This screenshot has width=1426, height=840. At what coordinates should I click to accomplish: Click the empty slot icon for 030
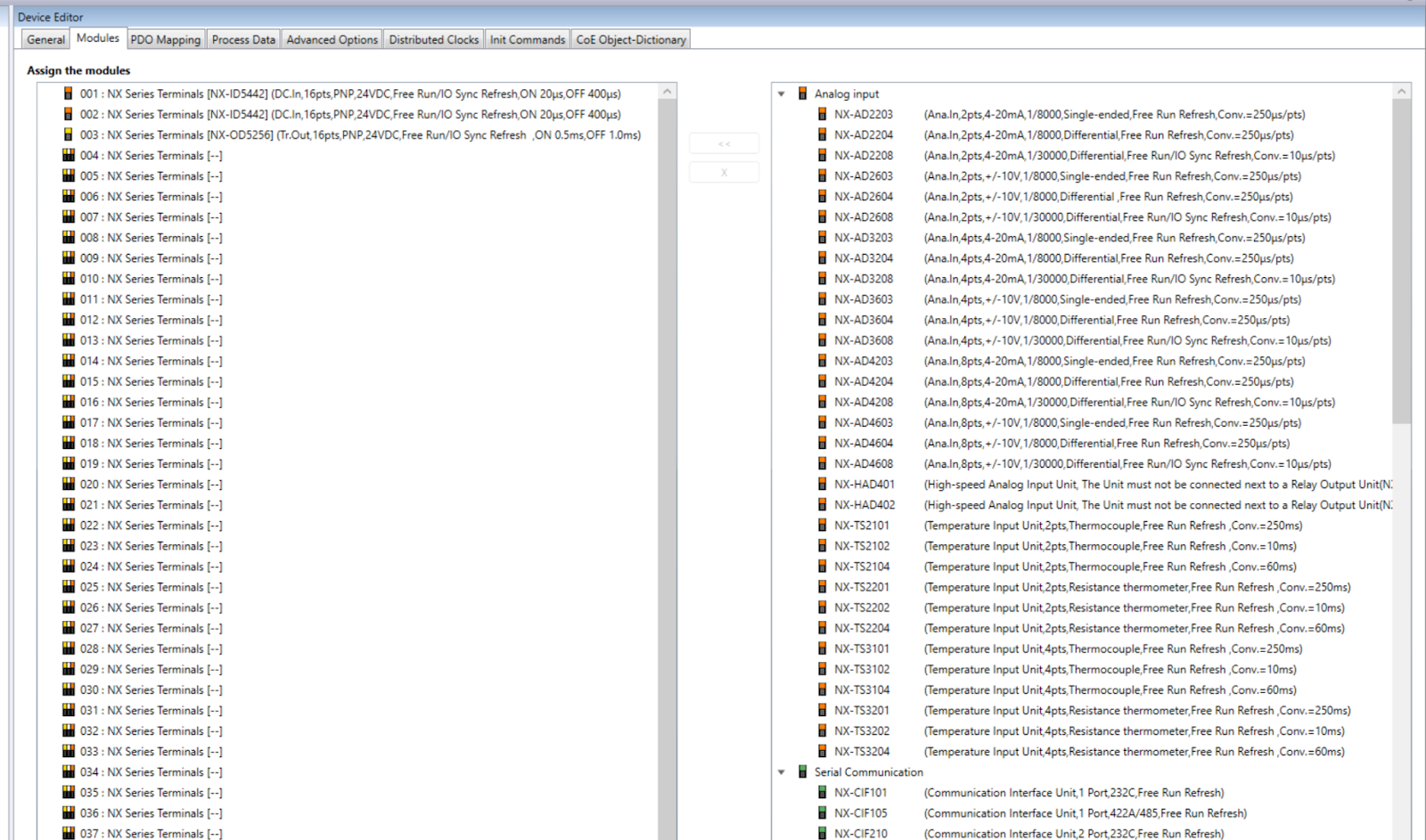(69, 689)
